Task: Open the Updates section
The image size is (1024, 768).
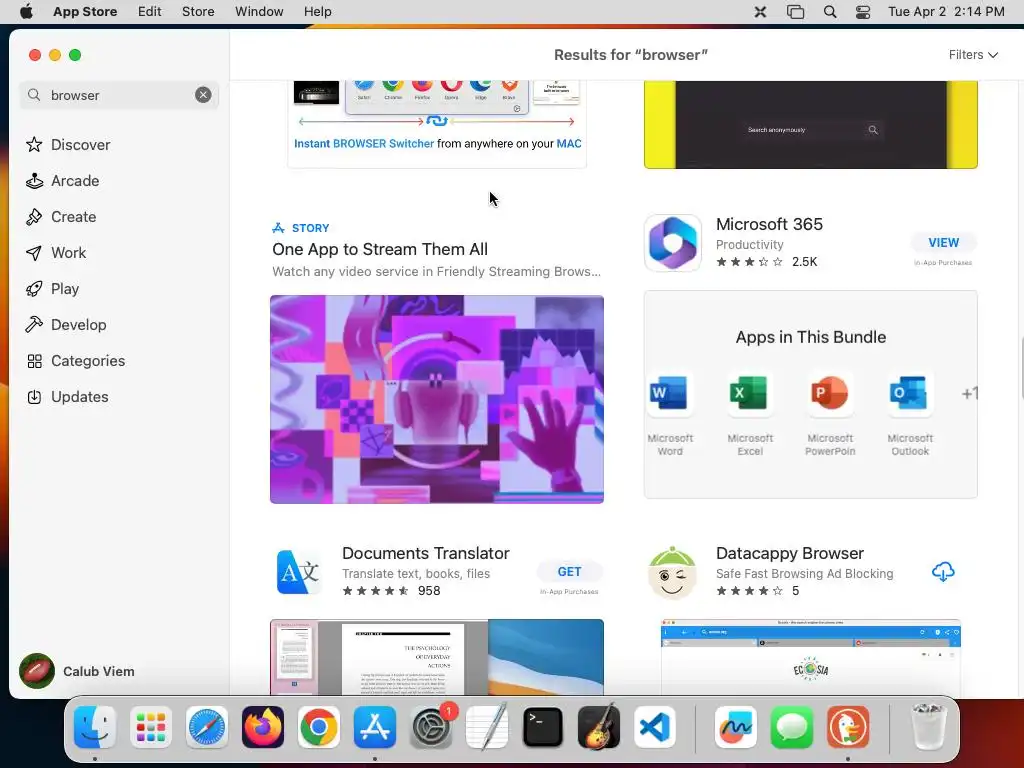Action: coord(67,396)
